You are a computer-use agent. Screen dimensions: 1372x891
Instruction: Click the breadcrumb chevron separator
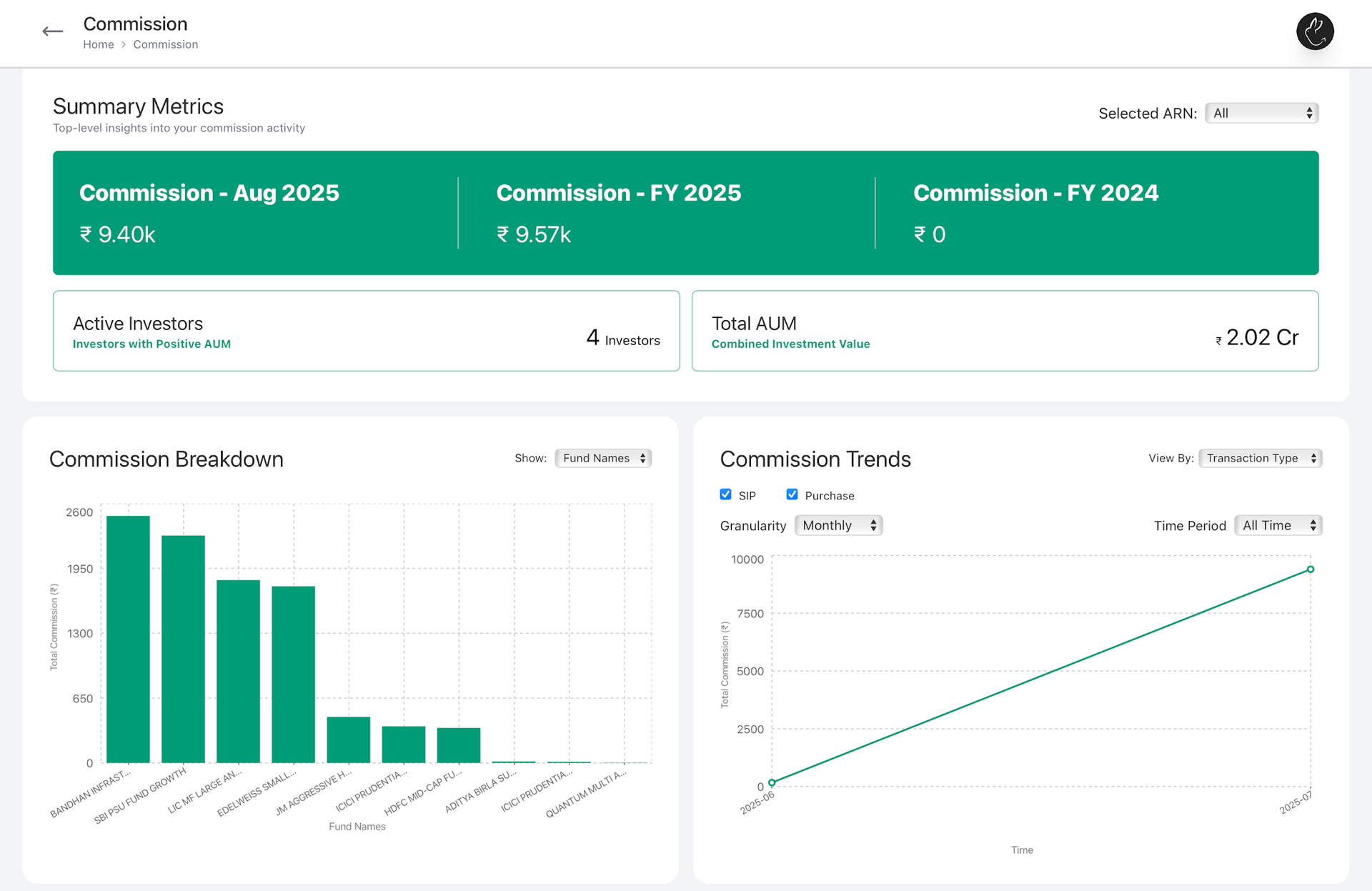click(124, 44)
